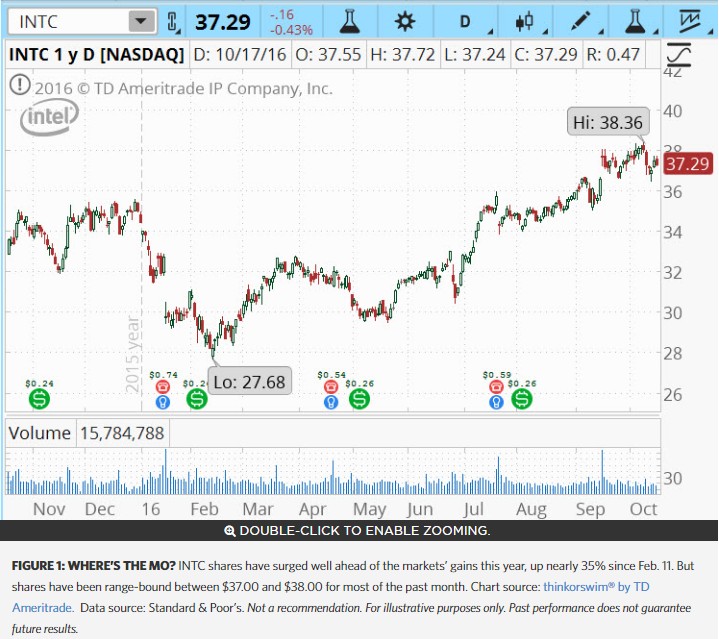
Task: Click the R: 0.47 range value
Action: 613,55
